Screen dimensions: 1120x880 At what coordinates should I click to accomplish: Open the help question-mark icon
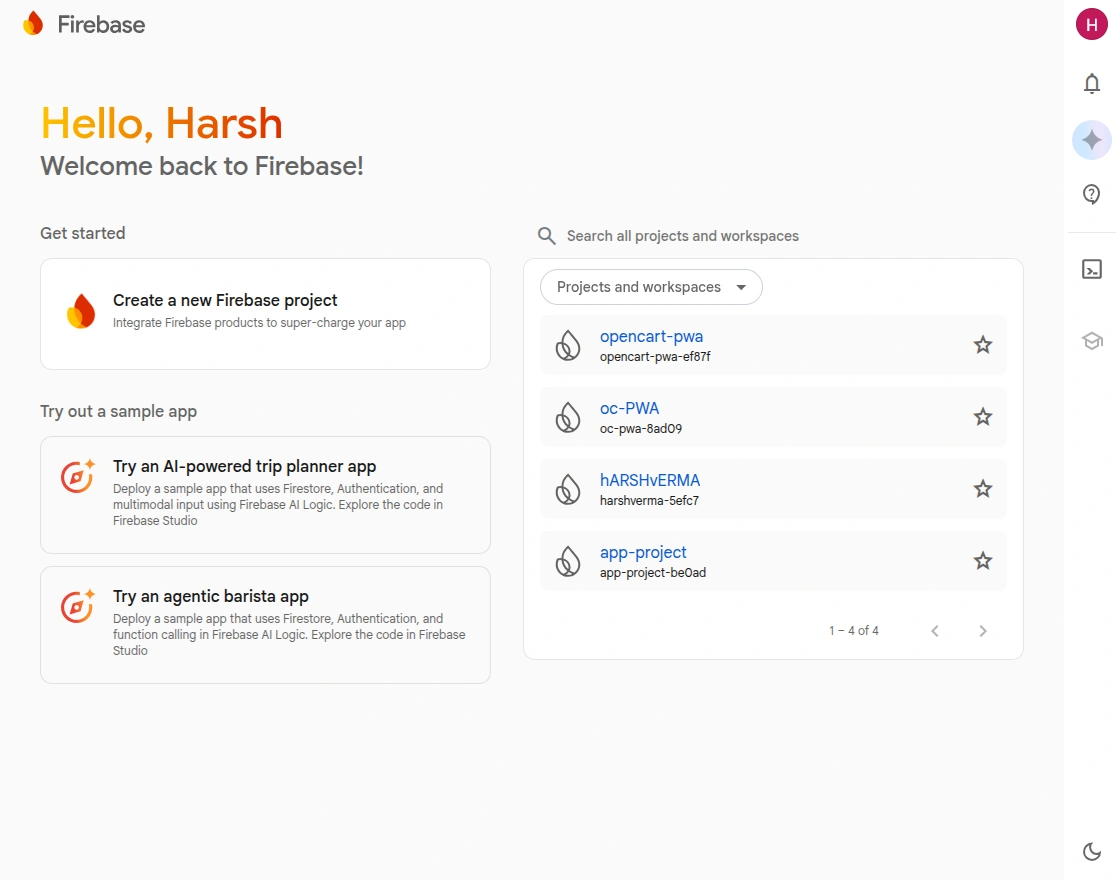(1091, 194)
